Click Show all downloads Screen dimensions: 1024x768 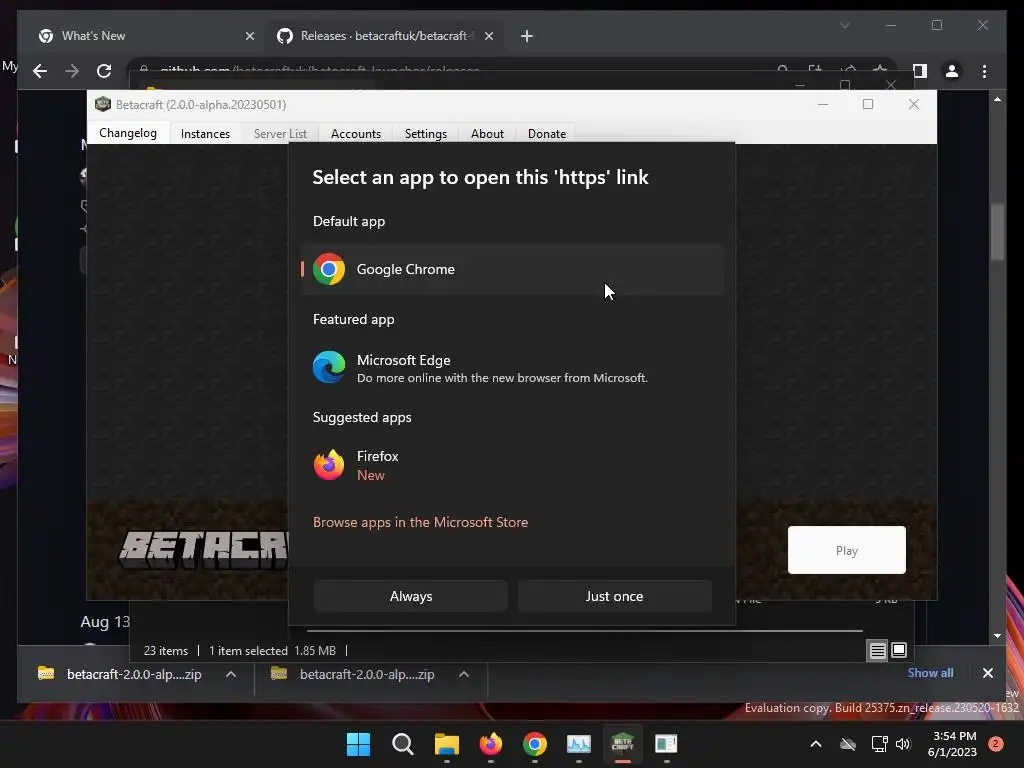[930, 673]
